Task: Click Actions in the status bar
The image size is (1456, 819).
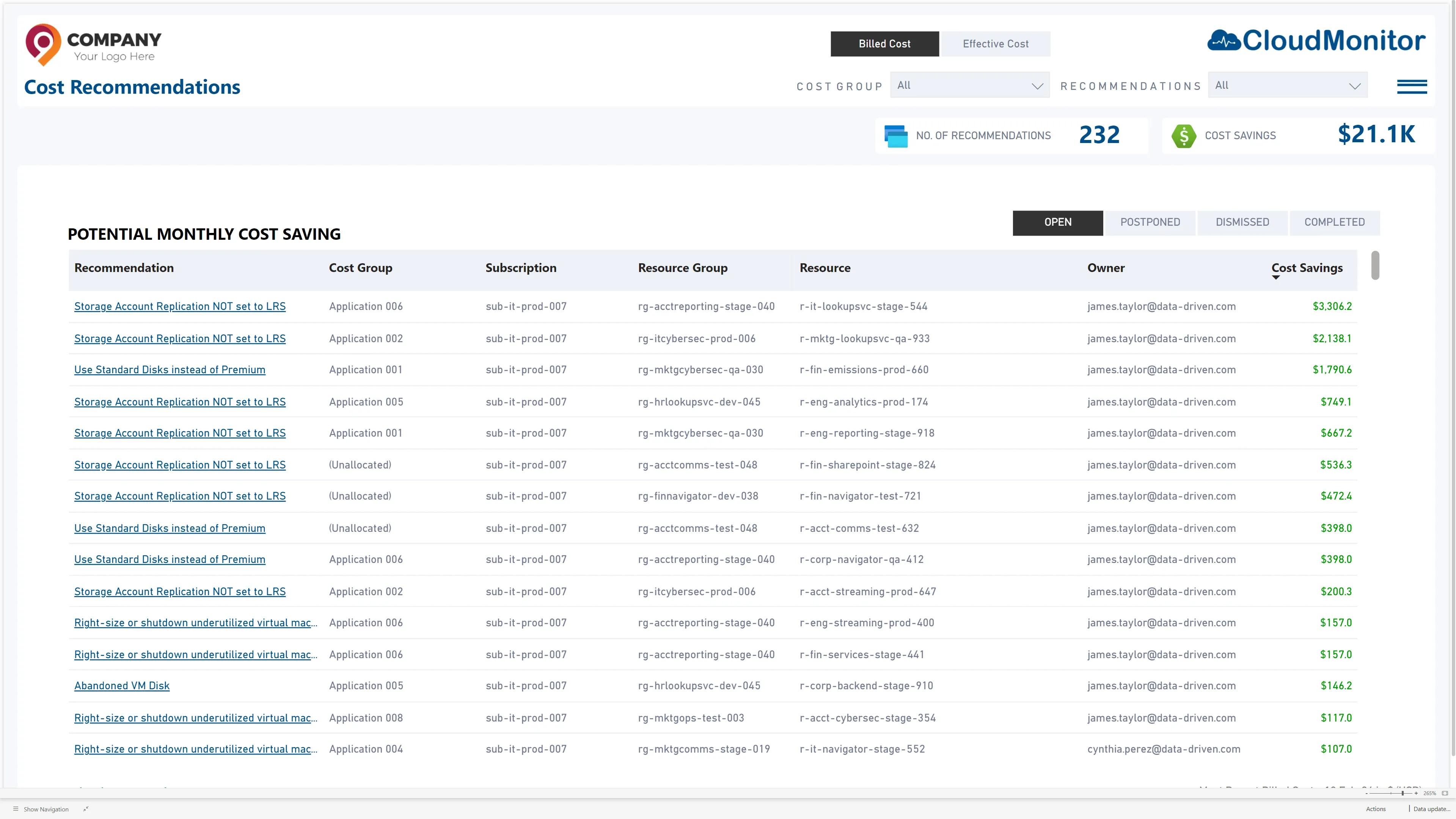Action: click(x=1375, y=809)
